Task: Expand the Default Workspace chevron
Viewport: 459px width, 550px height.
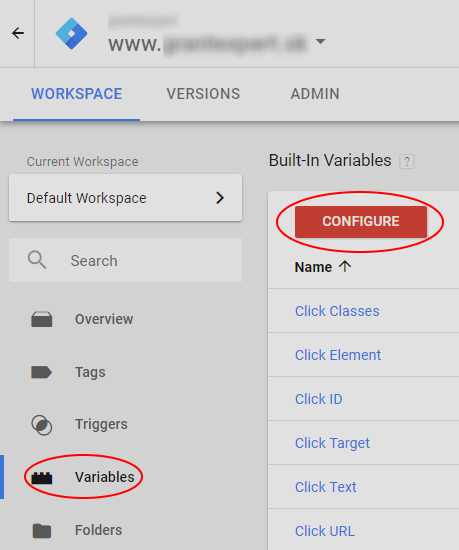Action: pyautogui.click(x=220, y=198)
